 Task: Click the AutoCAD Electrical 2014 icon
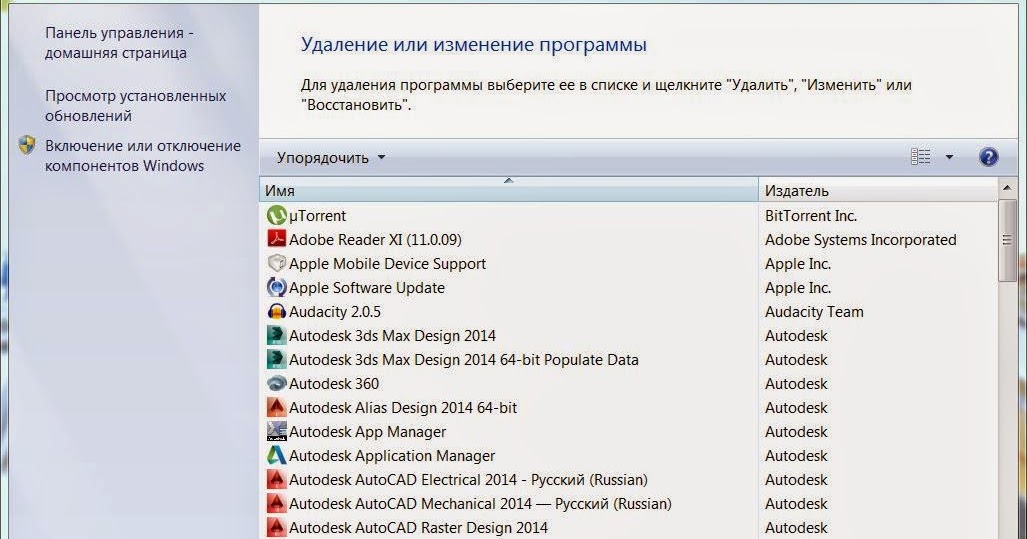tap(276, 479)
